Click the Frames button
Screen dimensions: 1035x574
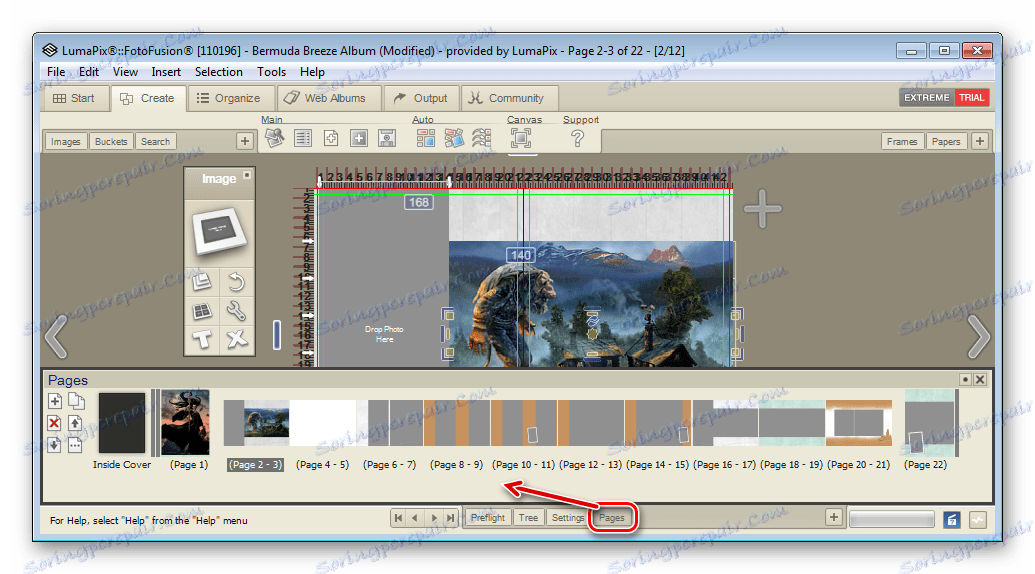tap(902, 141)
